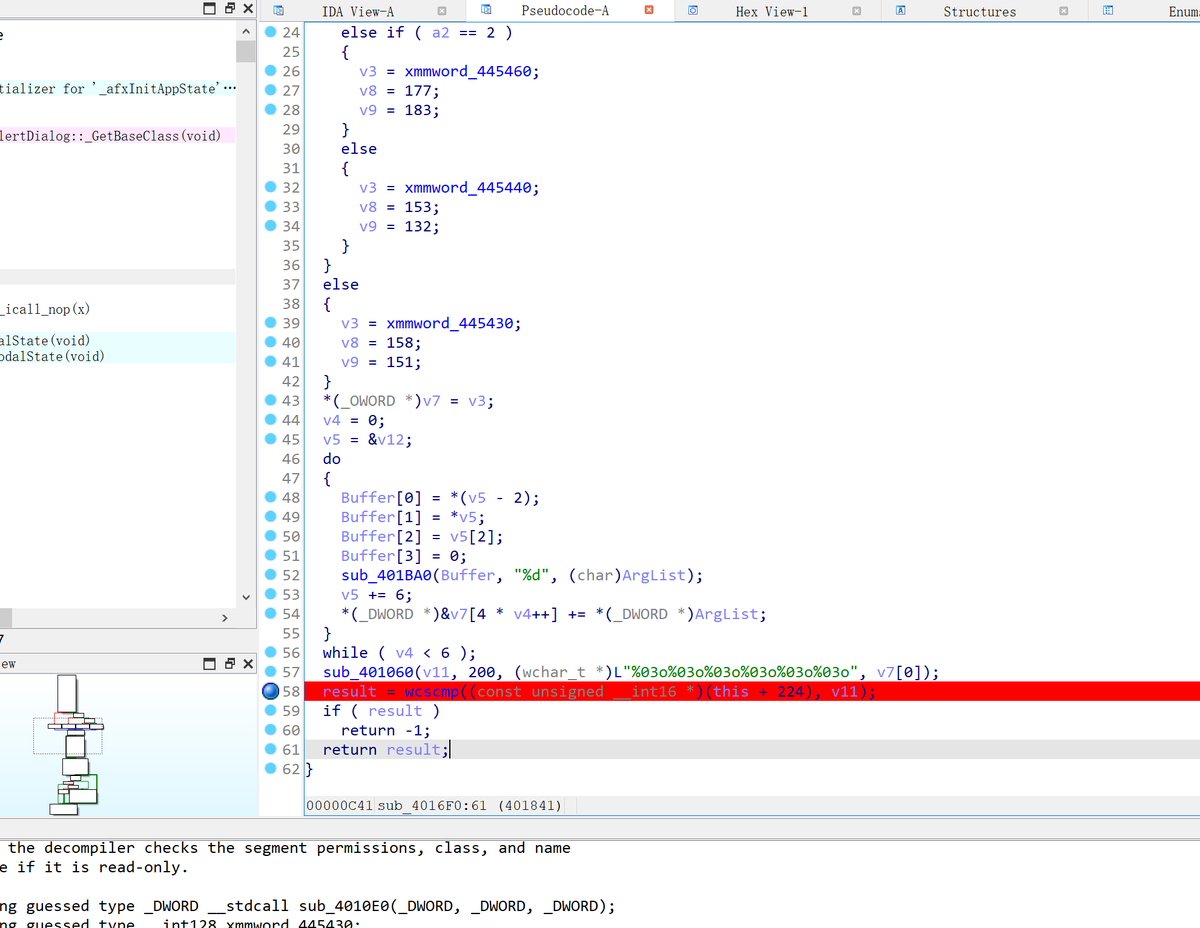The width and height of the screenshot is (1200, 928).
Task: Click the sub_401060 call on line 57
Action: (x=369, y=672)
